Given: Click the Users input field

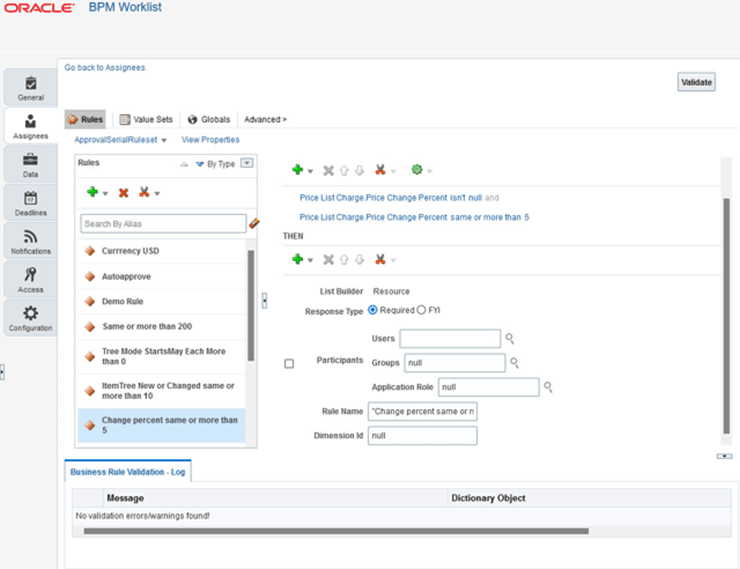Looking at the screenshot, I should [x=450, y=338].
